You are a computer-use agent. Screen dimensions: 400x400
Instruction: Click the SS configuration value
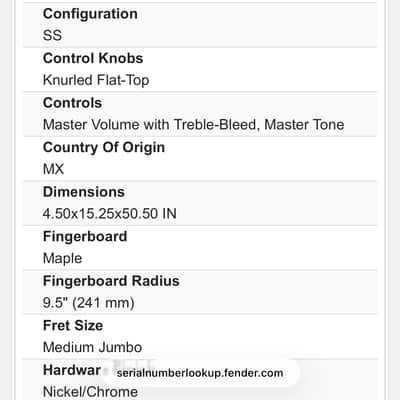52,35
